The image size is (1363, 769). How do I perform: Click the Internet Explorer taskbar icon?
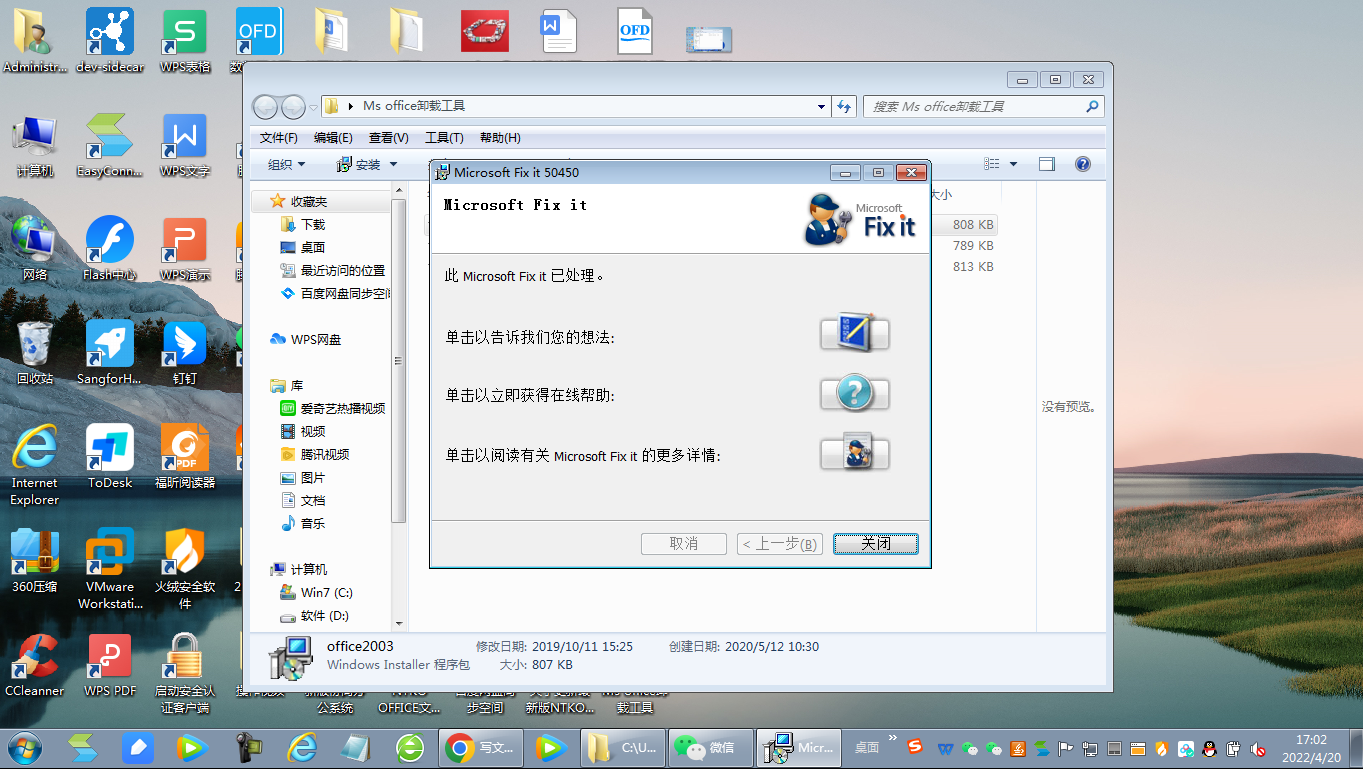pos(302,747)
